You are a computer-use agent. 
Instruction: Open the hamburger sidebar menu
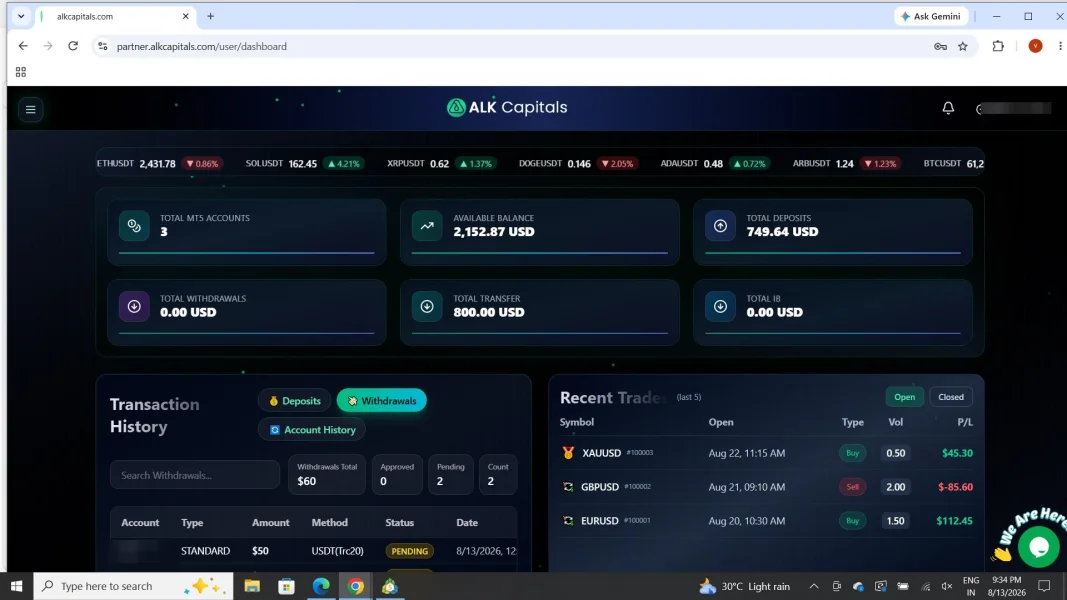(31, 110)
